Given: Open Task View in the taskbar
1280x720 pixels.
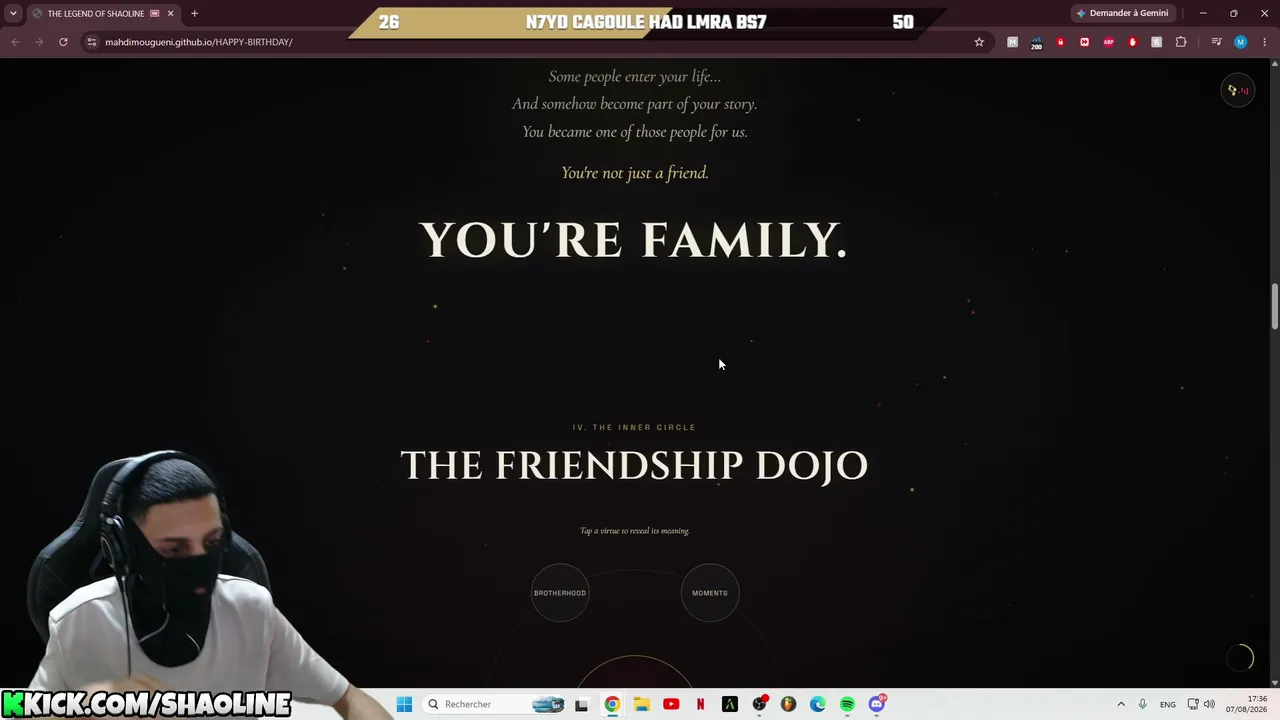Looking at the screenshot, I should [x=581, y=704].
